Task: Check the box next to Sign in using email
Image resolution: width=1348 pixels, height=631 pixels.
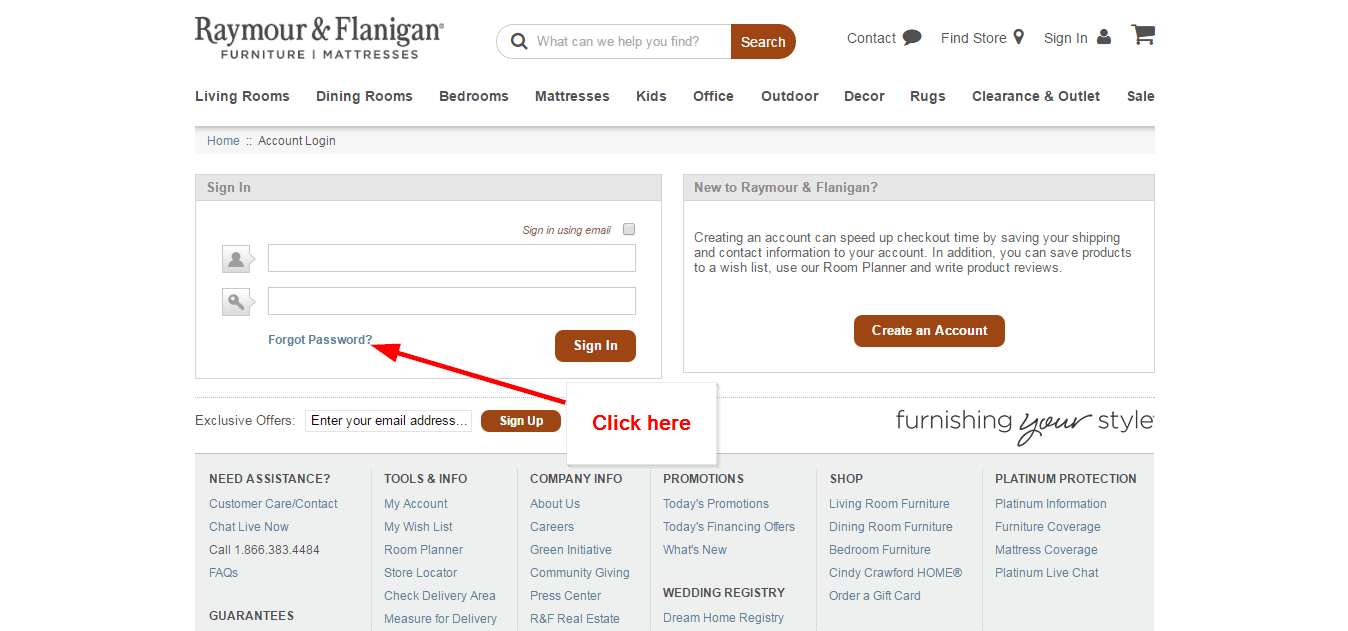Action: 629,229
